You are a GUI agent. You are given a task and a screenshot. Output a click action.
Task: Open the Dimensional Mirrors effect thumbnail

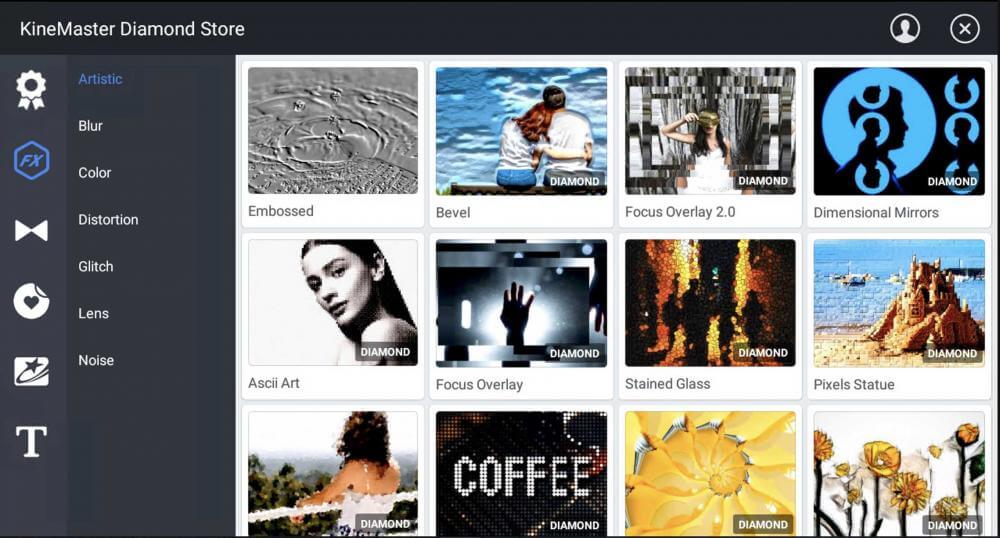pos(899,131)
